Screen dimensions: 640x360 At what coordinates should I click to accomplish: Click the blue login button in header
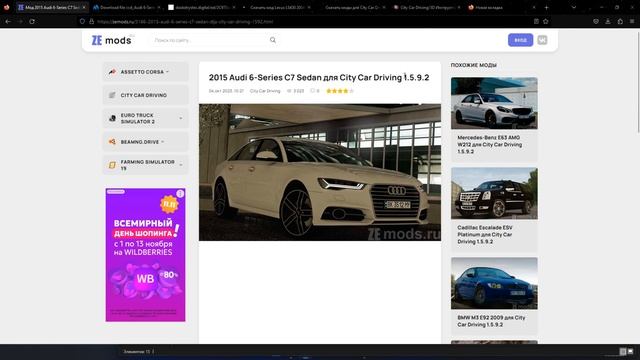[x=520, y=40]
